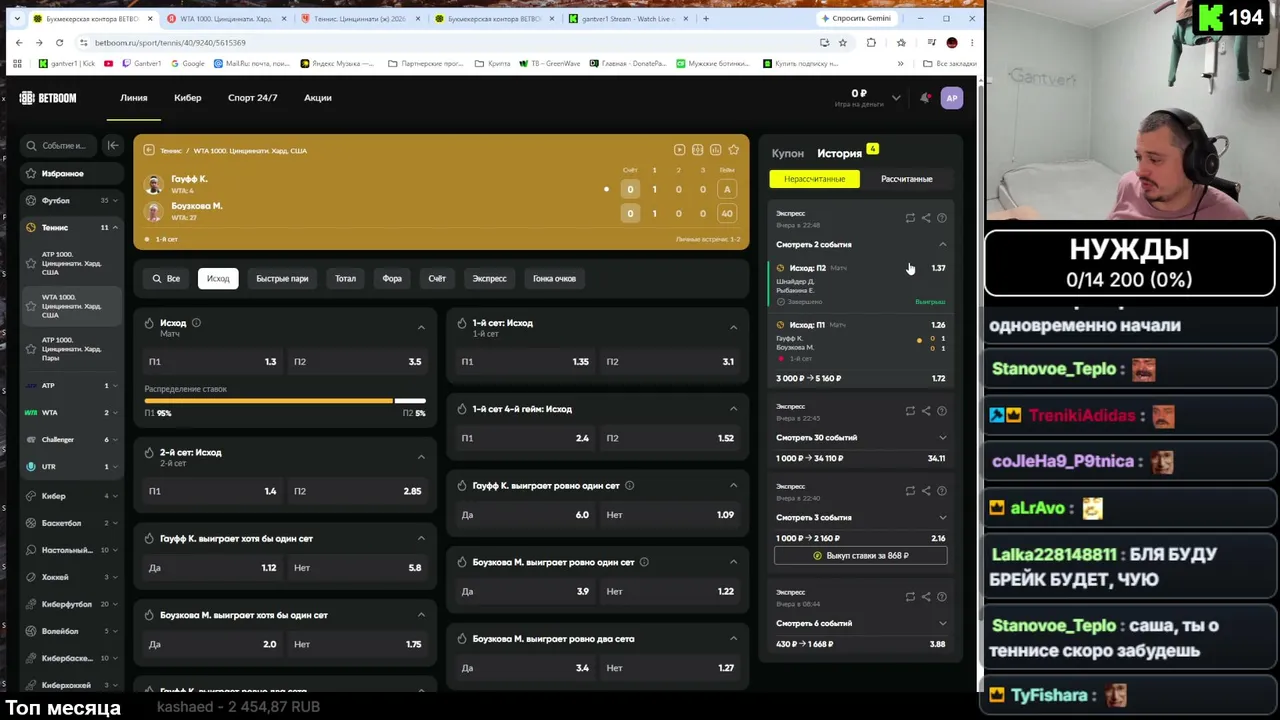1280x720 pixels.
Task: Pin the 2-й сет: Исход market
Action: (x=149, y=453)
